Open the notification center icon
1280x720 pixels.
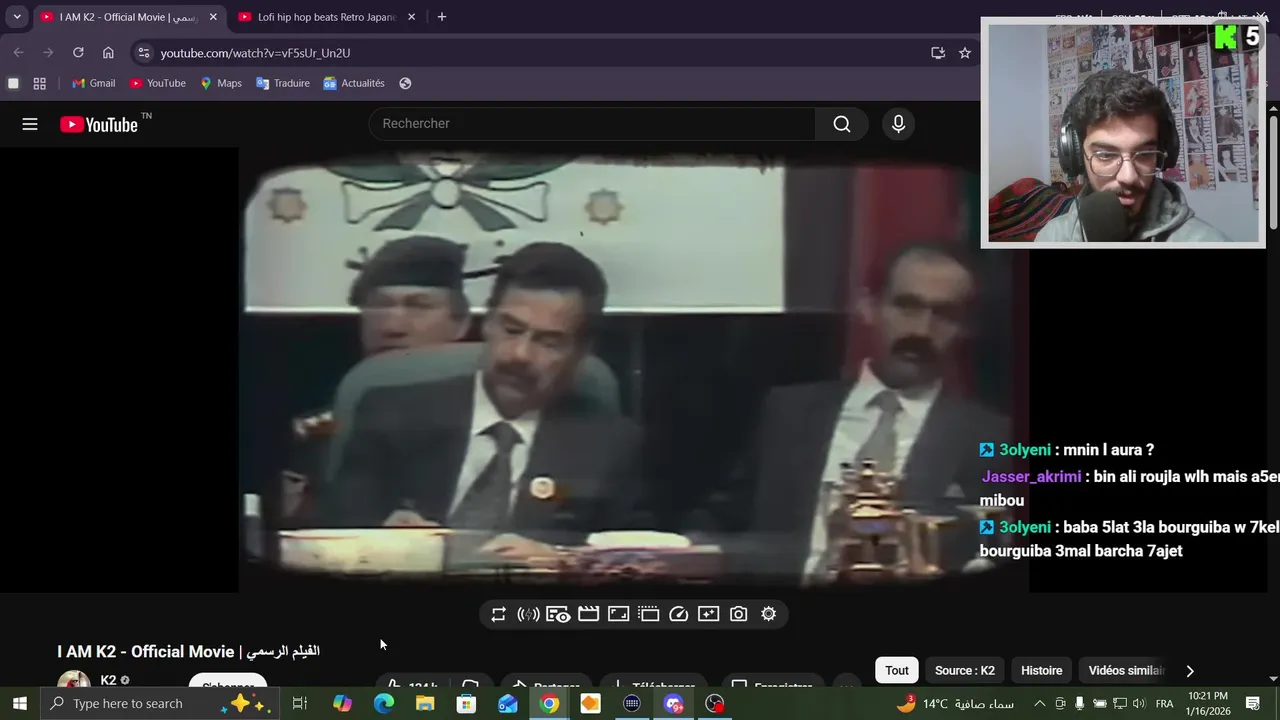click(1253, 704)
